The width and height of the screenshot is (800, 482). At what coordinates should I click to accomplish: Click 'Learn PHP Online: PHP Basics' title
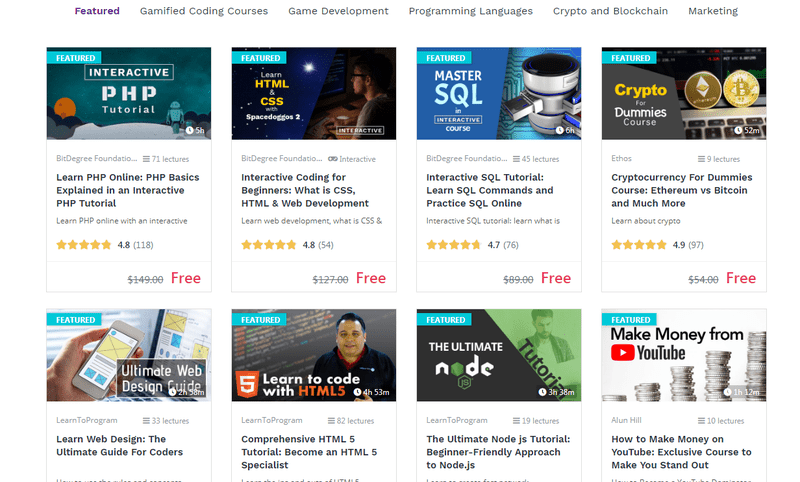[128, 190]
